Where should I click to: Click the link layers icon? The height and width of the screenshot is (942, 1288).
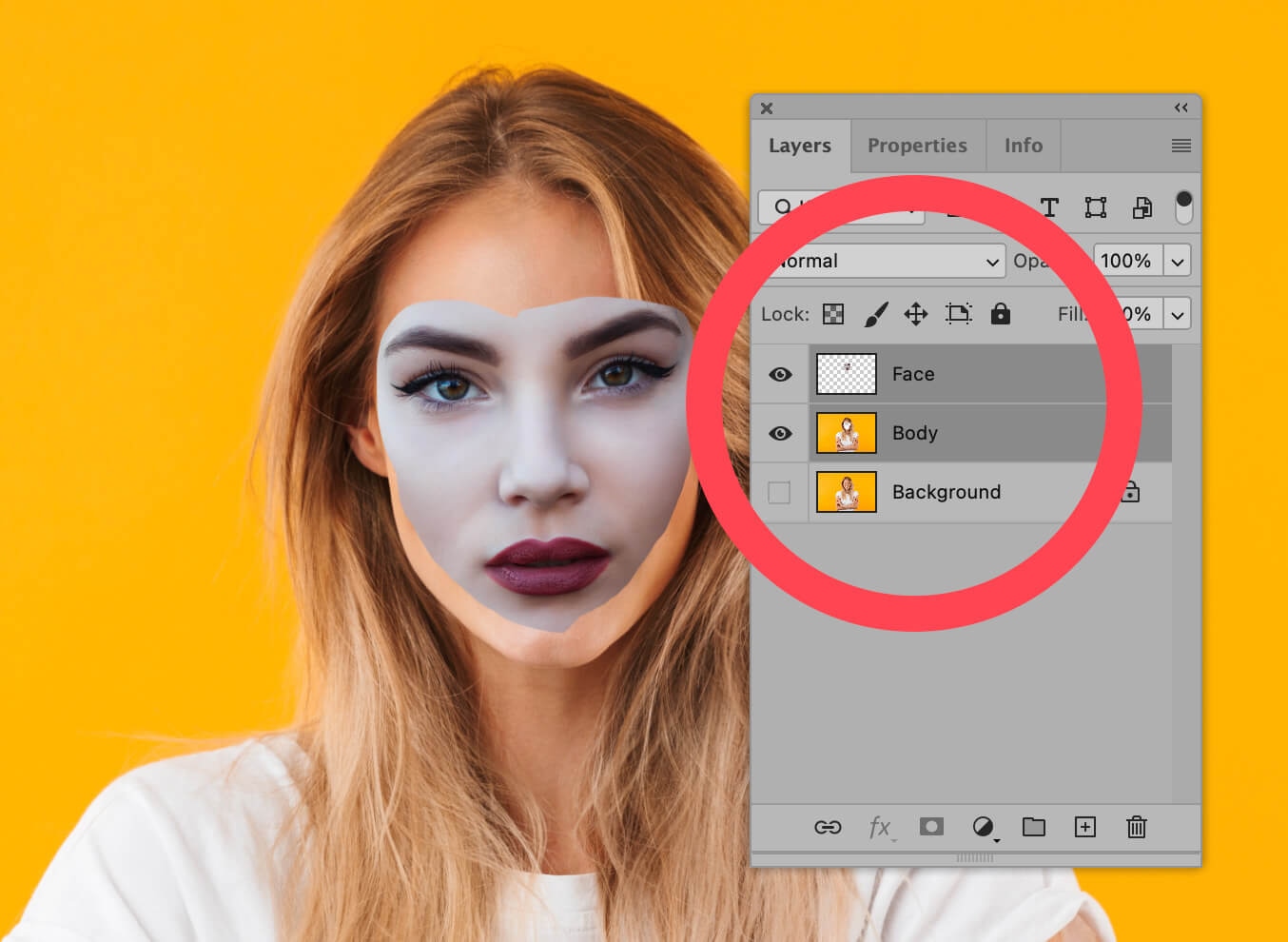(x=828, y=827)
